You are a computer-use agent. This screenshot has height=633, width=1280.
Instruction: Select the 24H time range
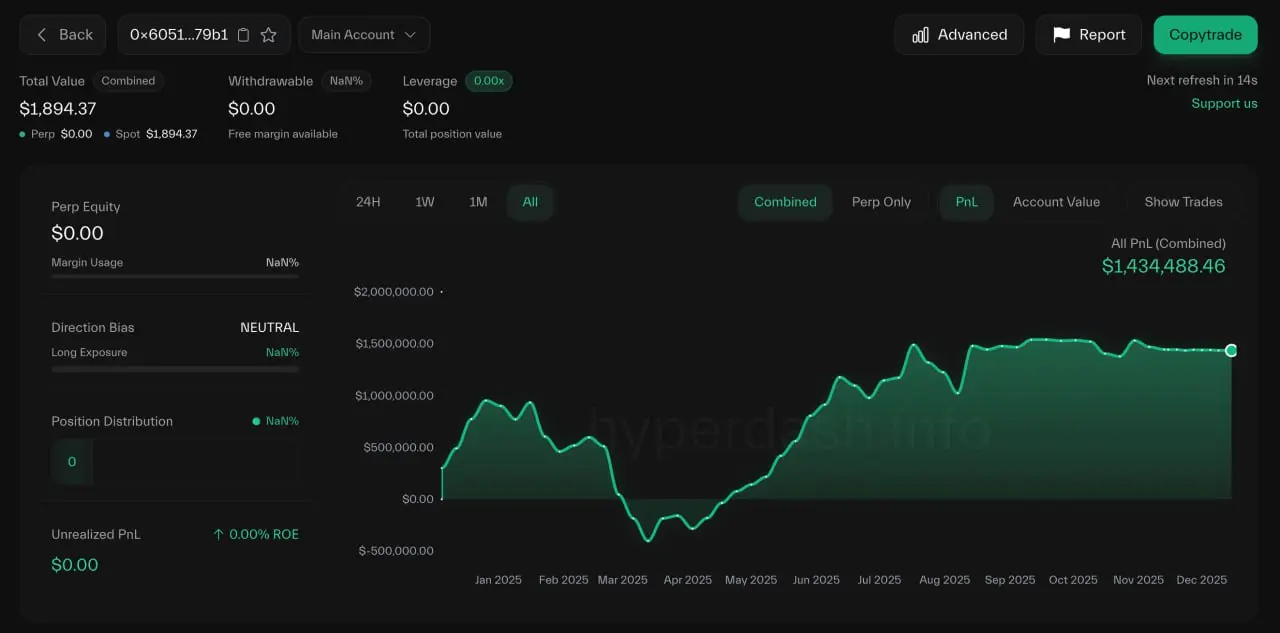(x=368, y=202)
